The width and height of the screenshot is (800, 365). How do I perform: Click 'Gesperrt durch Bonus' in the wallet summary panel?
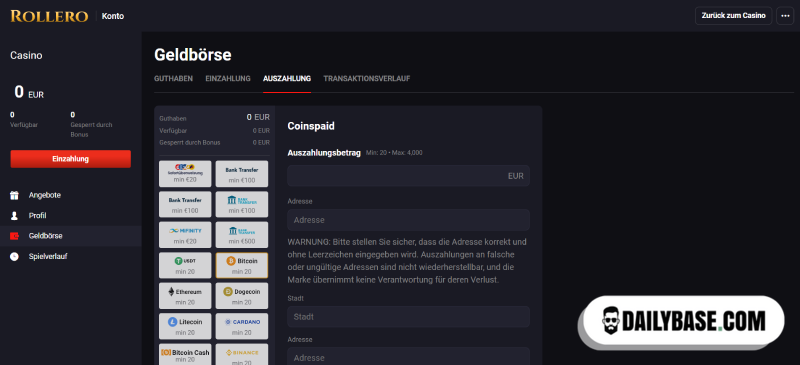pyautogui.click(x=190, y=142)
